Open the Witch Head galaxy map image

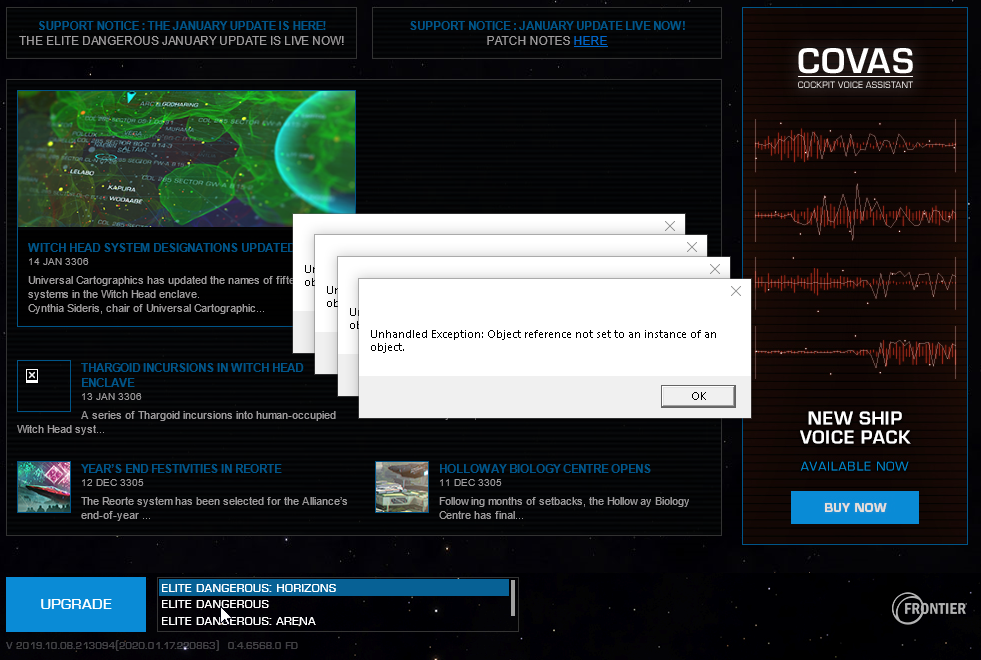point(186,158)
